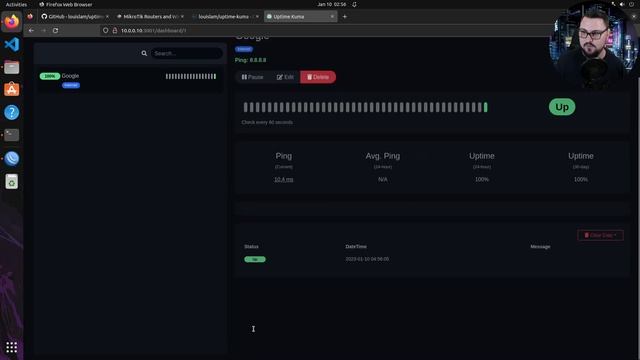Image resolution: width=640 pixels, height=360 pixels.
Task: Open the Trash icon in the dock
Action: (x=11, y=182)
